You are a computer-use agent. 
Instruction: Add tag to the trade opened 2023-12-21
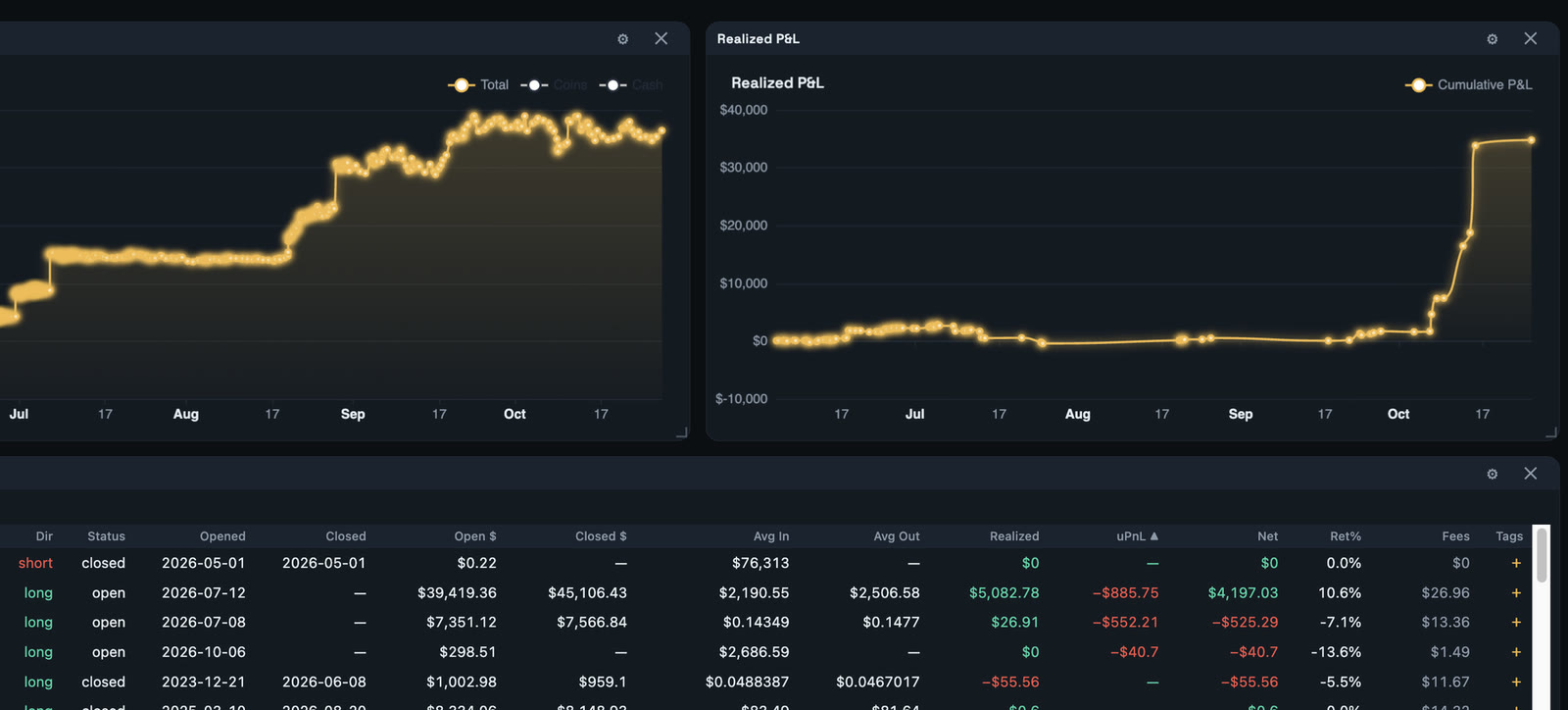point(1516,682)
